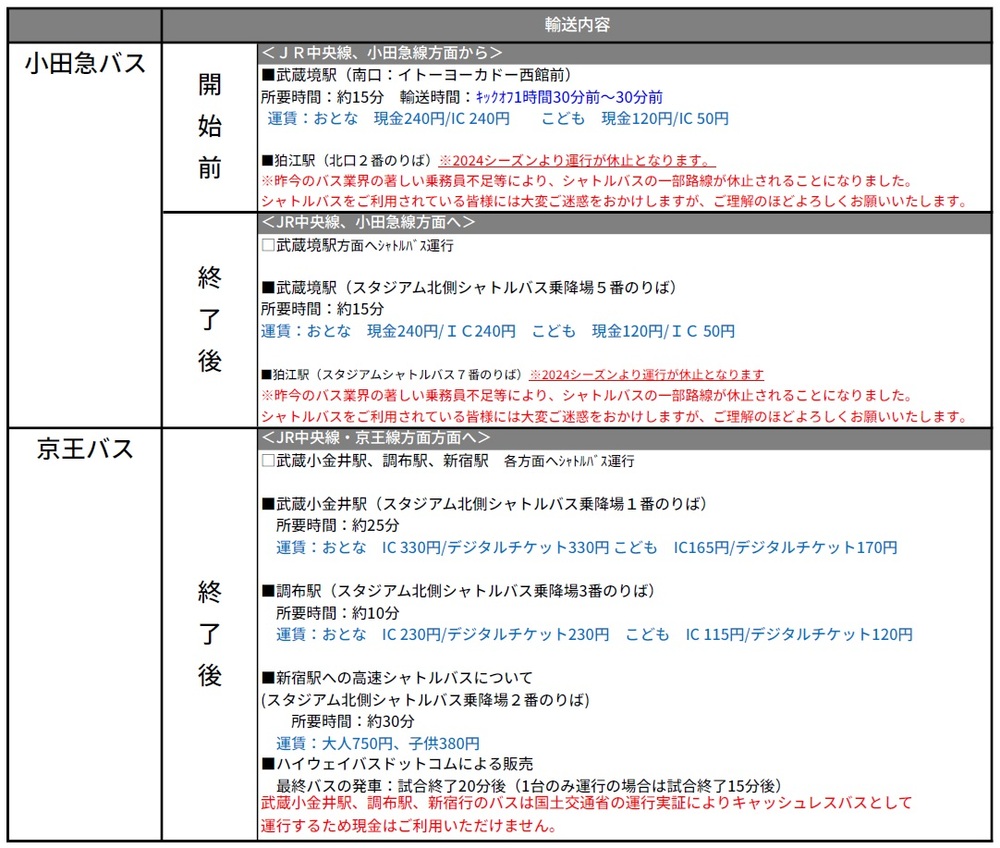
Task: Click the bullet before ハイウェイバスドットコムによる販売
Action: (267, 764)
